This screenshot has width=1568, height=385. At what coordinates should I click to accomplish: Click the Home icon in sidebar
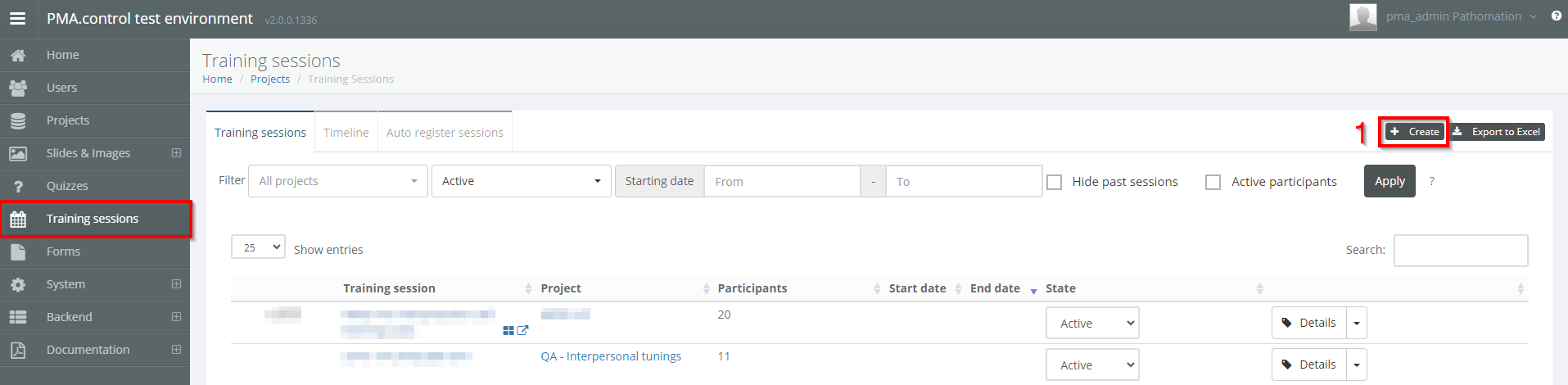(18, 55)
